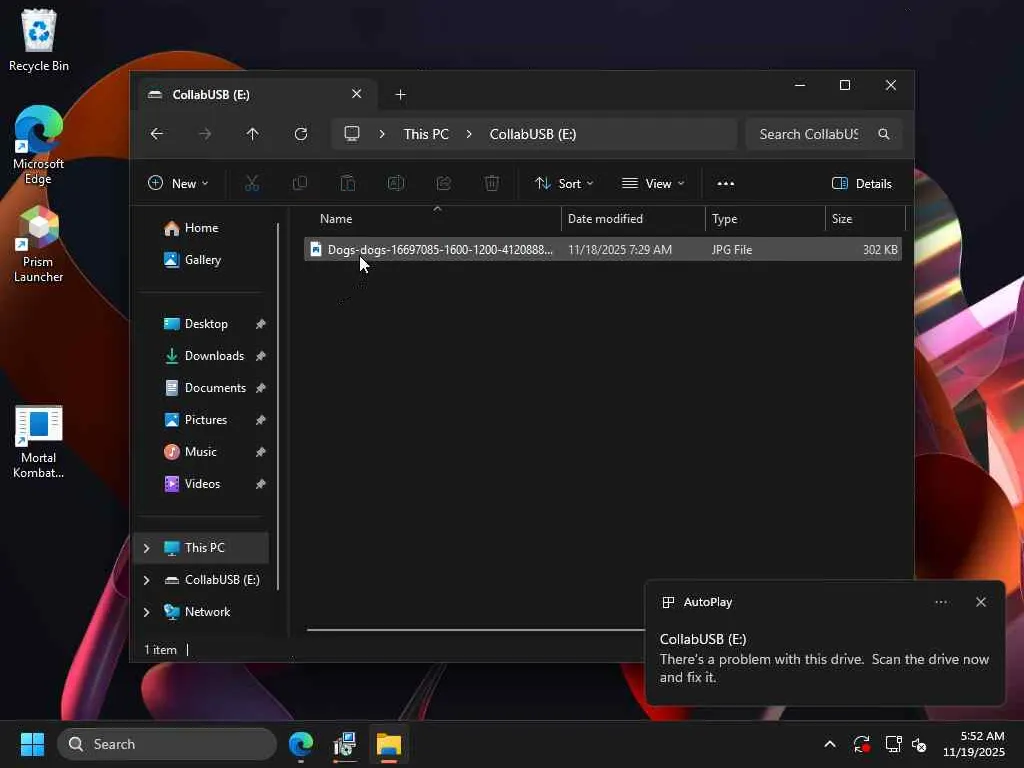Click the Share toolbar icon
The image size is (1024, 768).
tap(443, 184)
